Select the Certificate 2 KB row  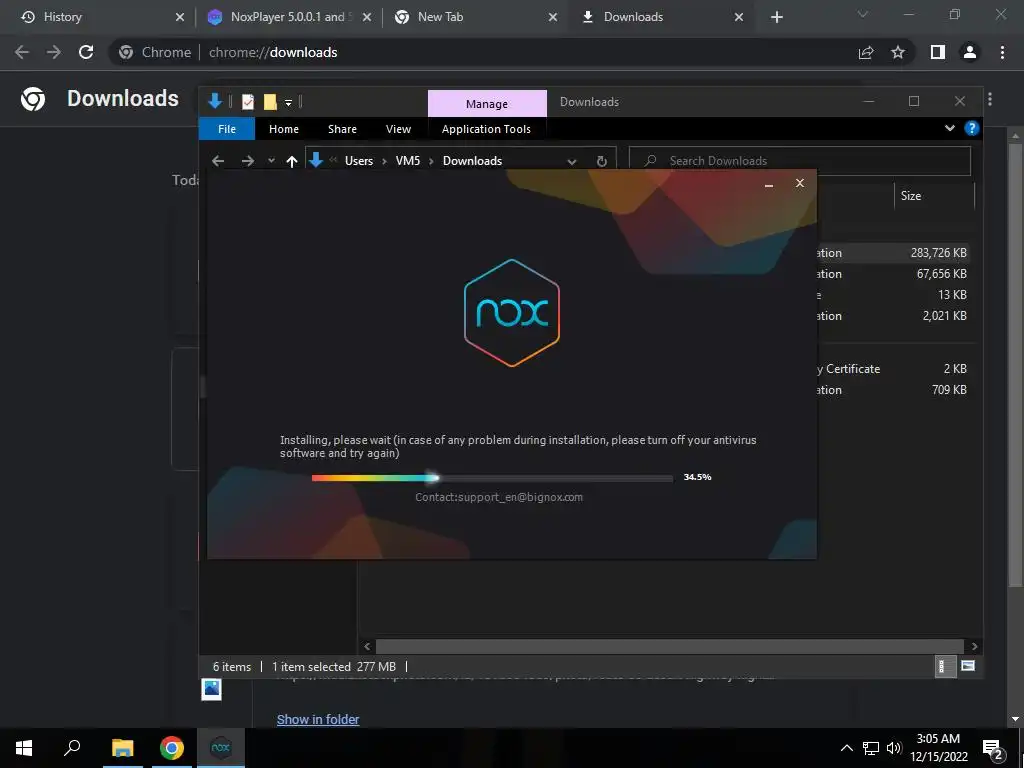tap(893, 369)
